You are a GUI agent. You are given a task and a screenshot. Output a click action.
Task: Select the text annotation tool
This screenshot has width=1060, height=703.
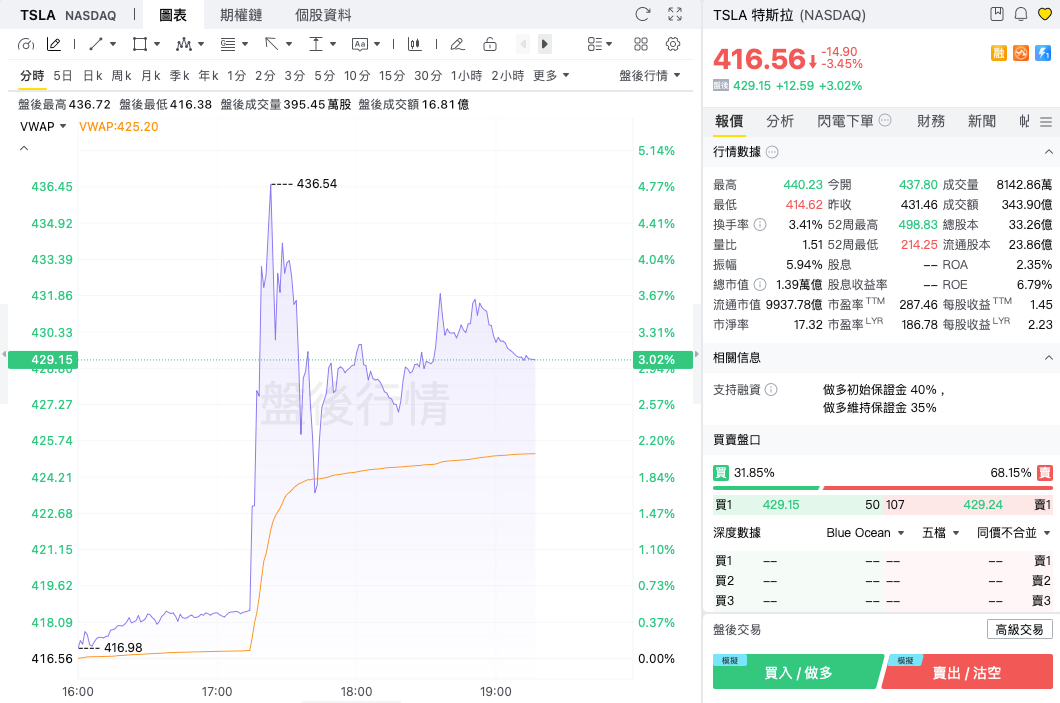coord(360,45)
